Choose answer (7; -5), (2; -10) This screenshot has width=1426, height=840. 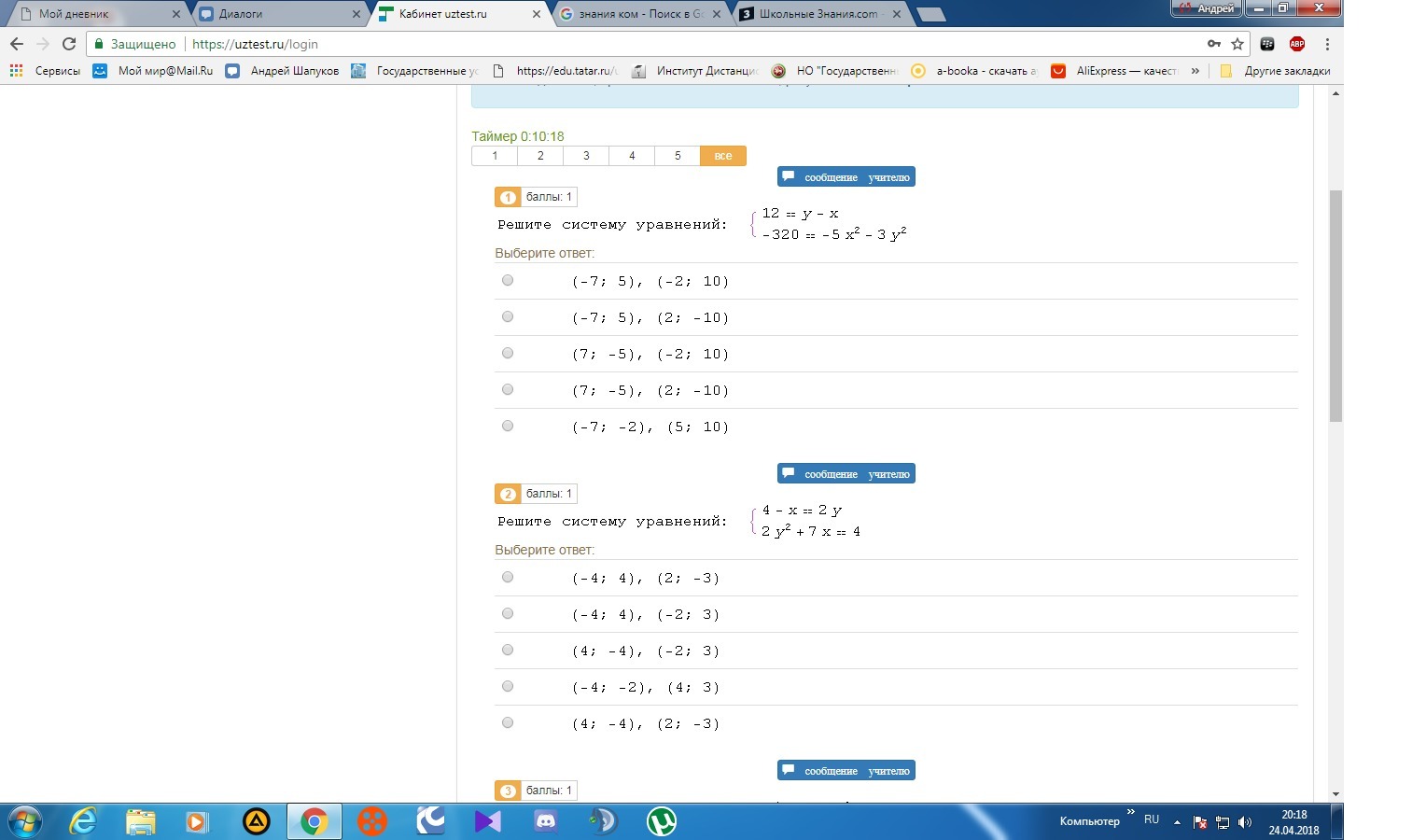click(508, 389)
